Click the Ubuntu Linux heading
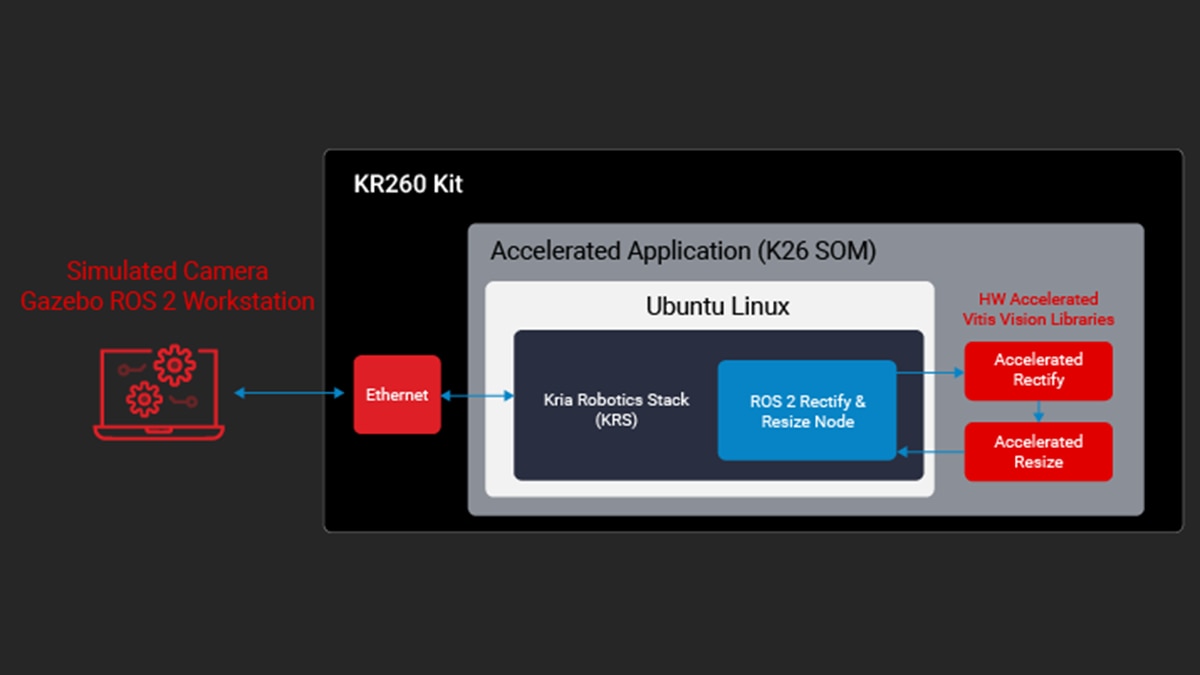This screenshot has height=675, width=1200. (x=717, y=307)
